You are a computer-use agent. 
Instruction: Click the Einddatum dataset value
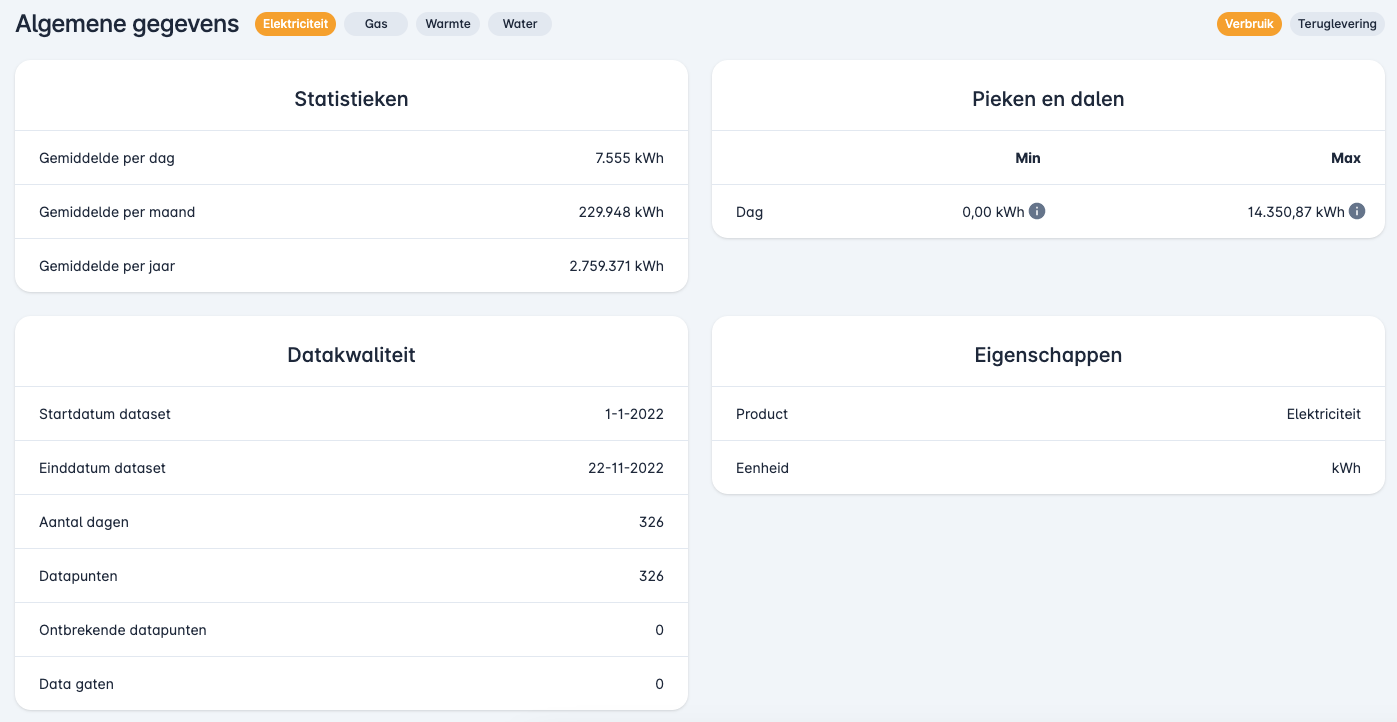[626, 468]
